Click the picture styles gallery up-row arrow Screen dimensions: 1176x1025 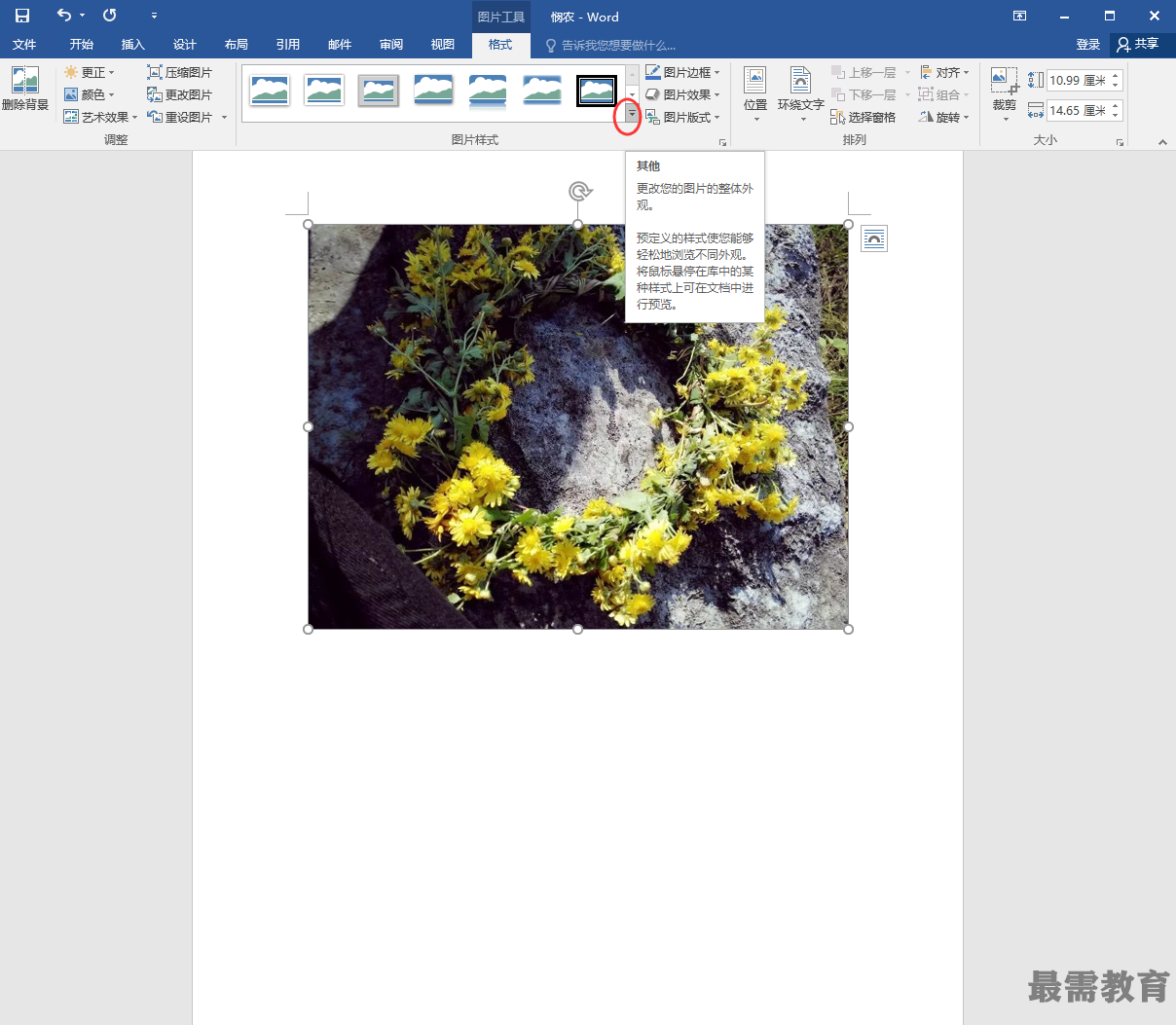click(632, 74)
